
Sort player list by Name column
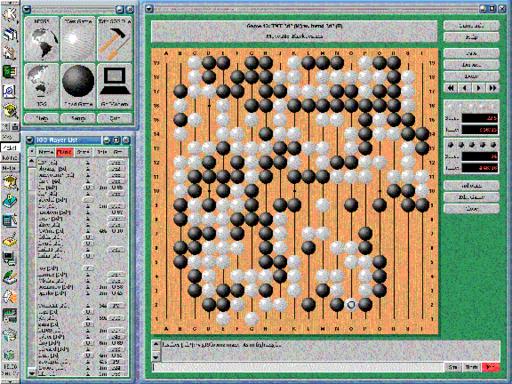click(46, 152)
